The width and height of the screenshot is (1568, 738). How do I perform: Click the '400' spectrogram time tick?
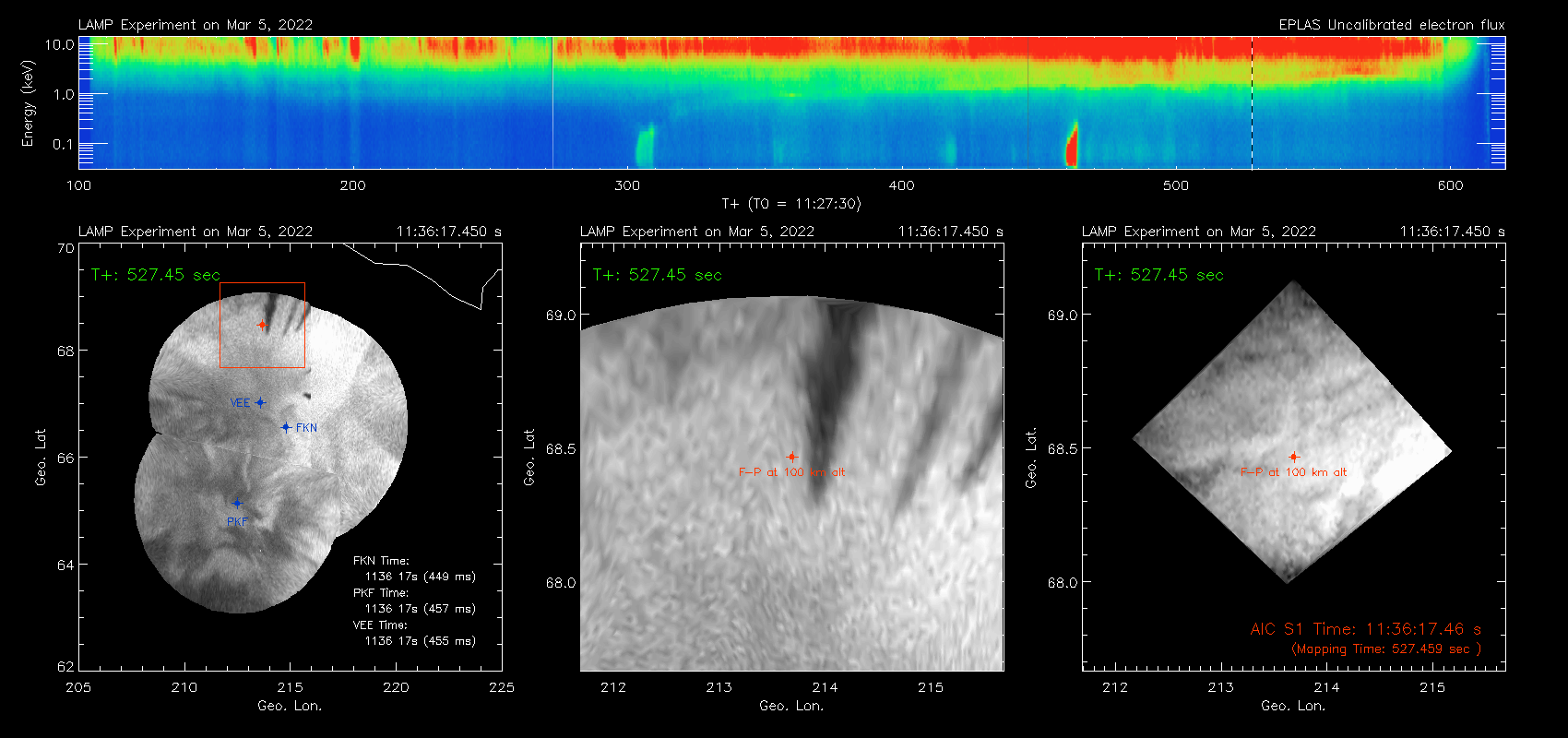pos(902,185)
